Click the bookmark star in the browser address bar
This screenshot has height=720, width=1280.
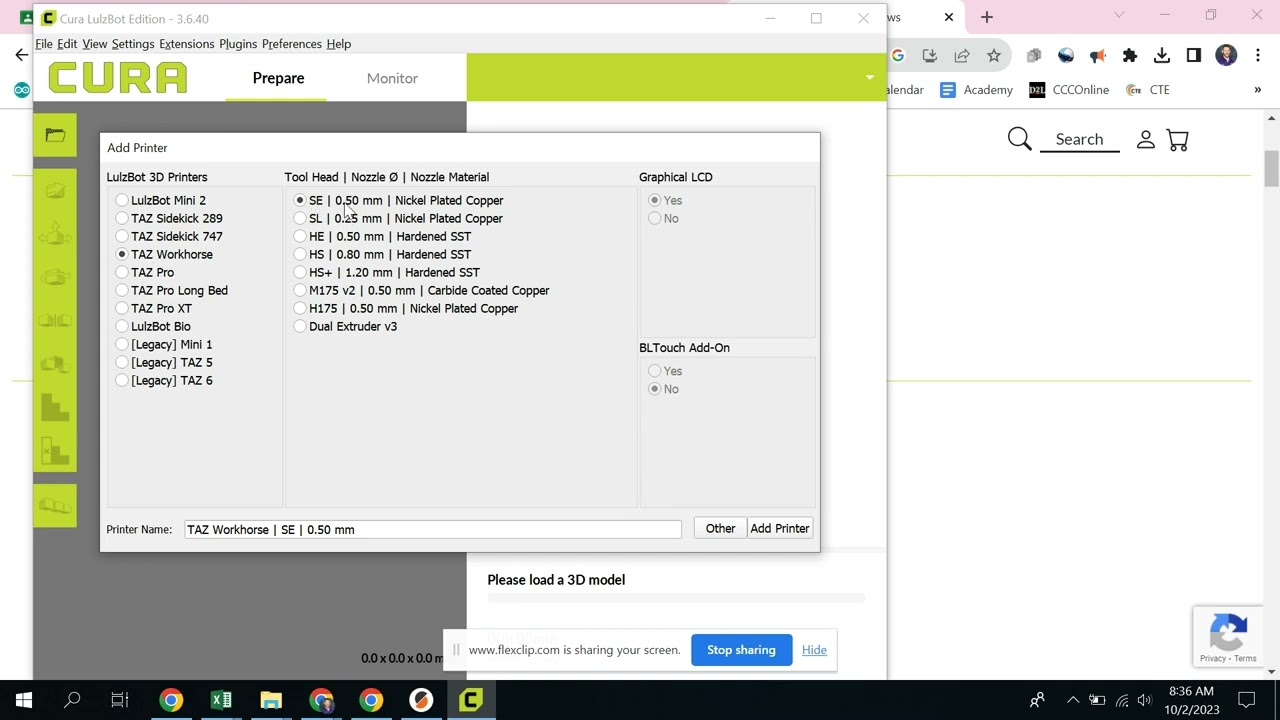[993, 56]
